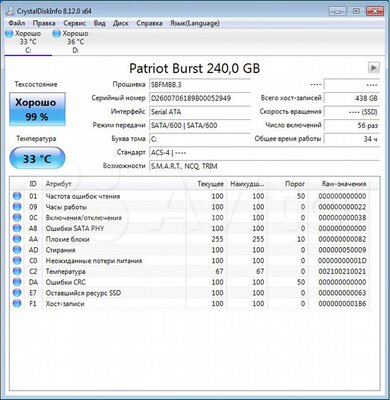Click the blue status icon on the C: tab
390x400 pixels.
pos(9,33)
